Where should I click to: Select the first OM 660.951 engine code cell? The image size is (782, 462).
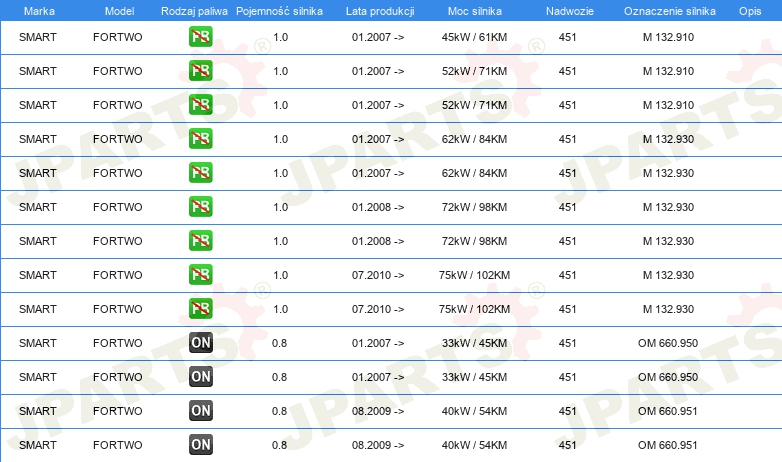668,411
